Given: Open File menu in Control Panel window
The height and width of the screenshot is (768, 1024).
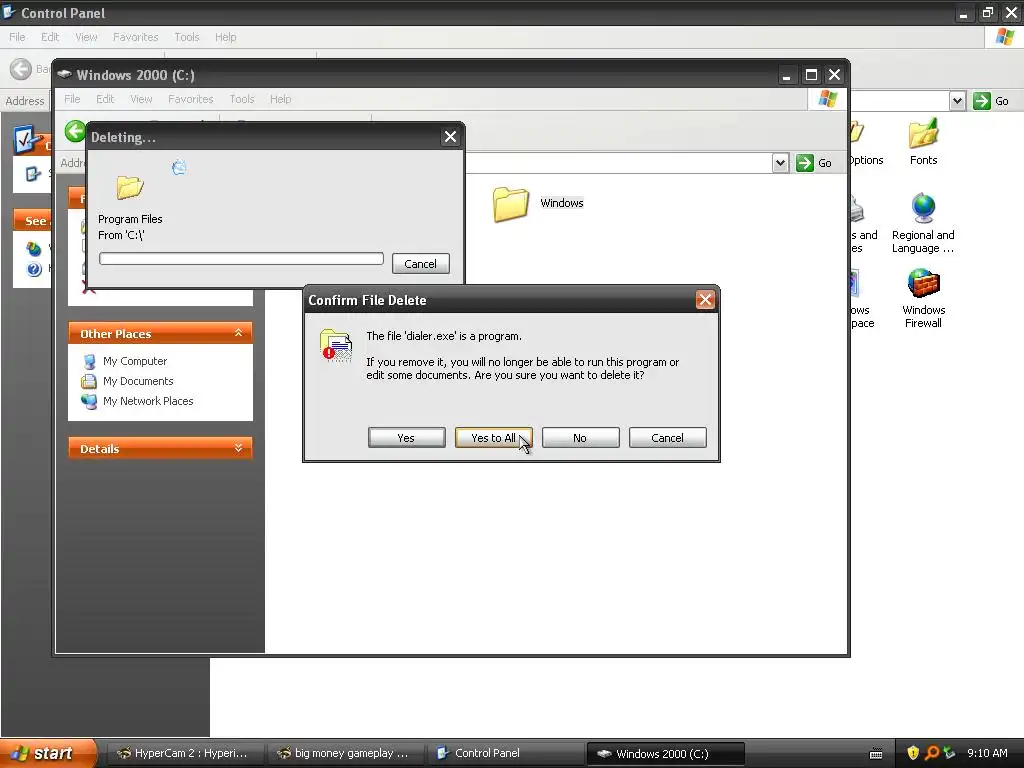Looking at the screenshot, I should 17,37.
